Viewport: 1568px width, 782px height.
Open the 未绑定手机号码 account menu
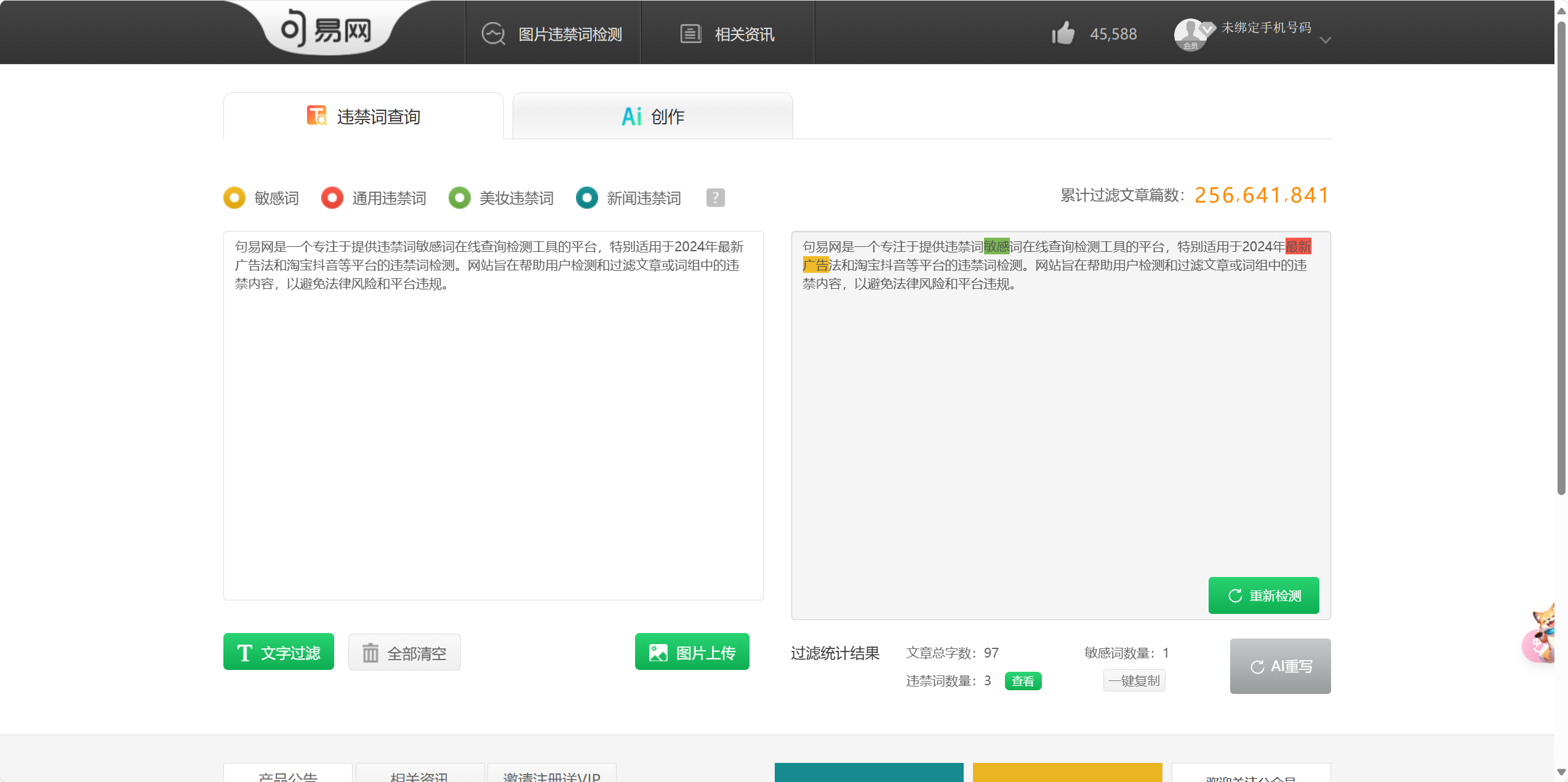point(1266,28)
